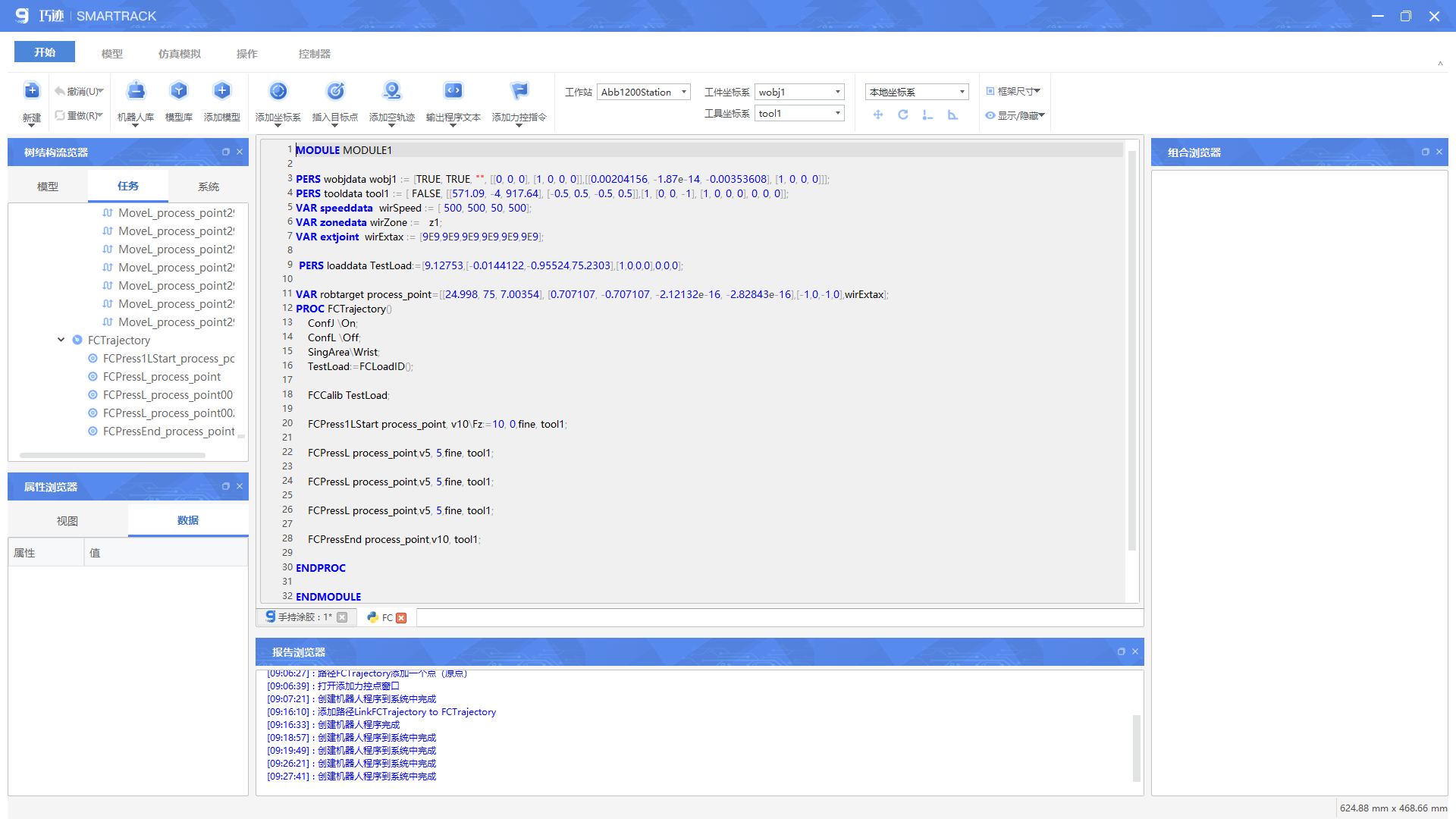Switch to the 操作 ribbon tab
This screenshot has width=1456, height=819.
click(x=247, y=54)
